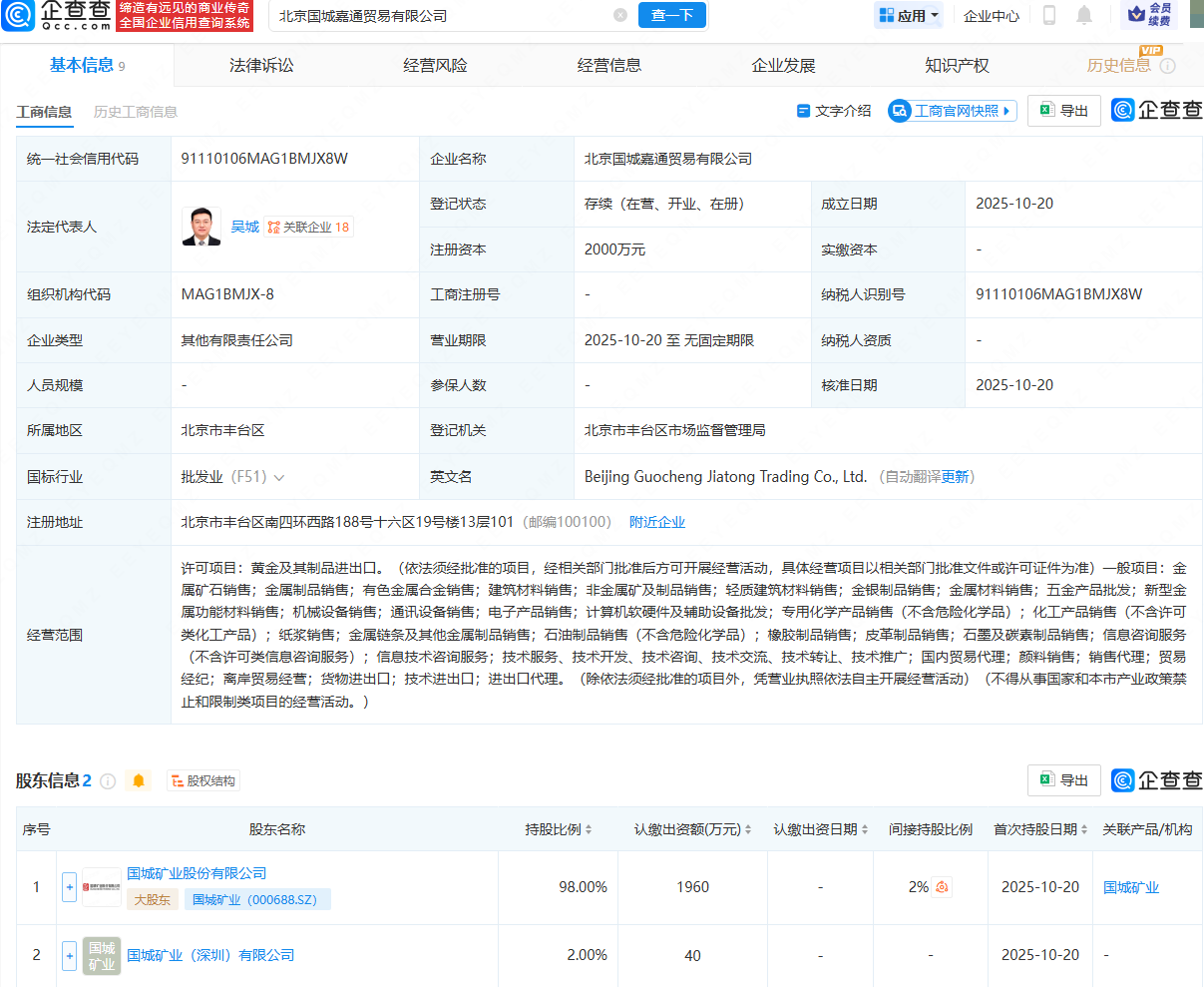Open 附近企业 next to the registered address
Screen dimensions: 1204x987
point(657,521)
